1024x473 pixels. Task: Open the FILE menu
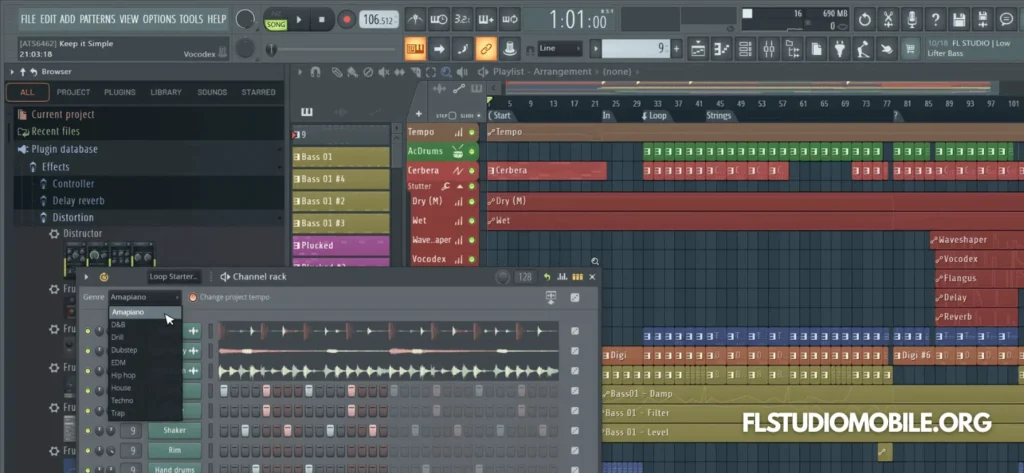pyautogui.click(x=28, y=19)
